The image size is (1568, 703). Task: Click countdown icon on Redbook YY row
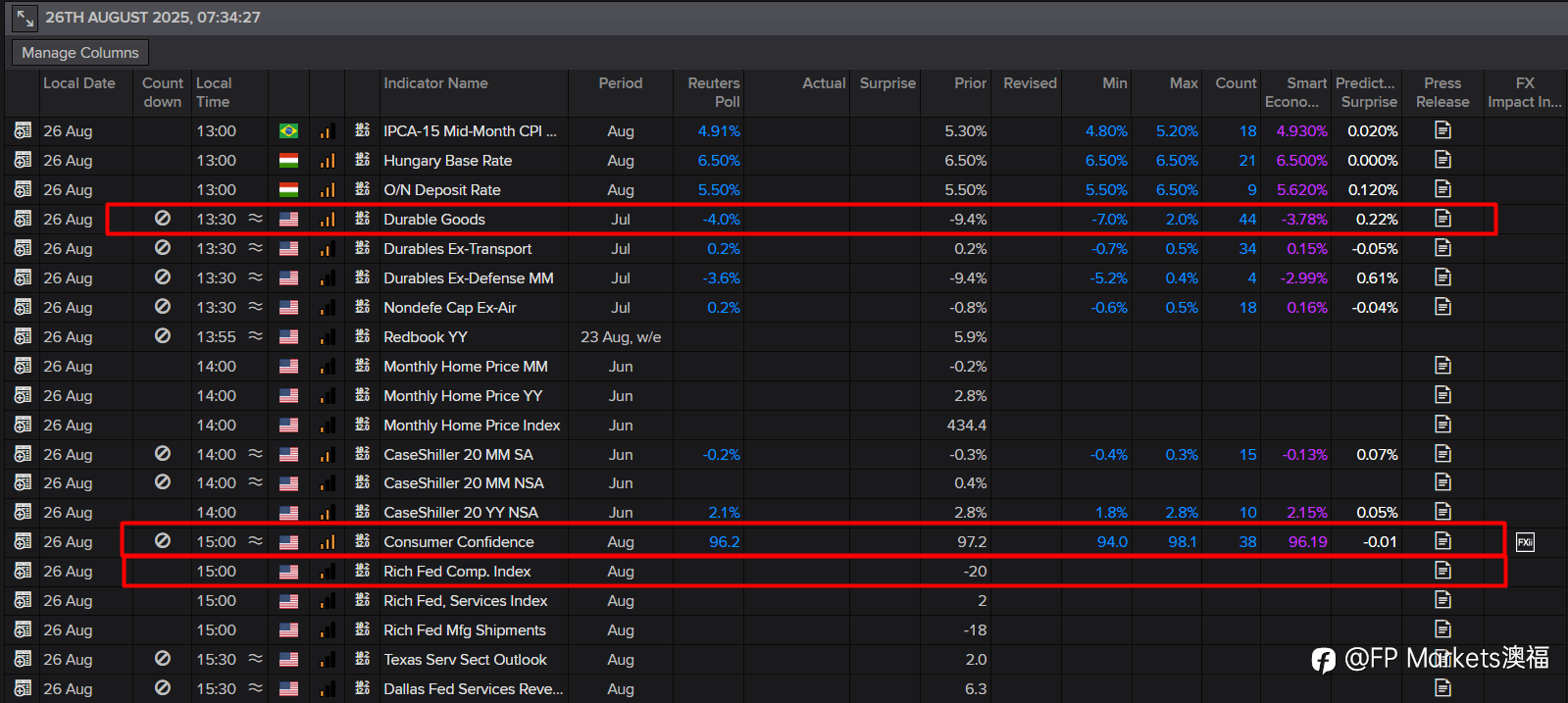(x=163, y=336)
